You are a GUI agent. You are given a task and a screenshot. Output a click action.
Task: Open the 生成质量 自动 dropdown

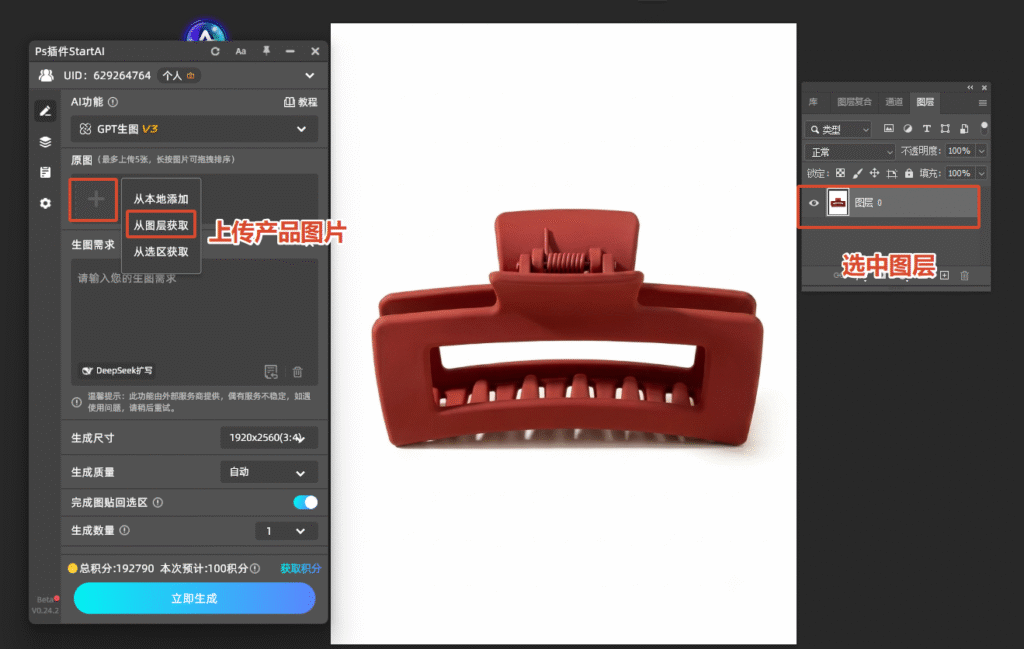tap(269, 472)
